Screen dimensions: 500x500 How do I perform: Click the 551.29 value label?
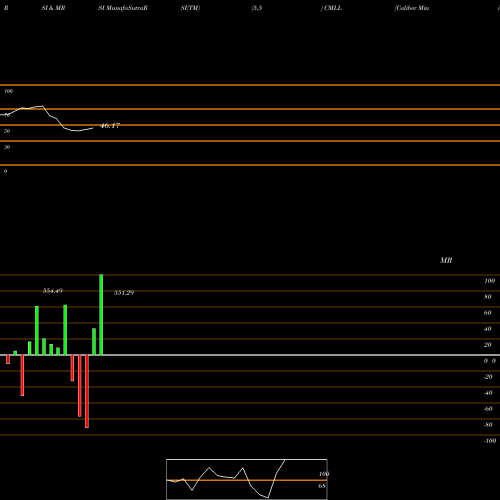pos(124,292)
